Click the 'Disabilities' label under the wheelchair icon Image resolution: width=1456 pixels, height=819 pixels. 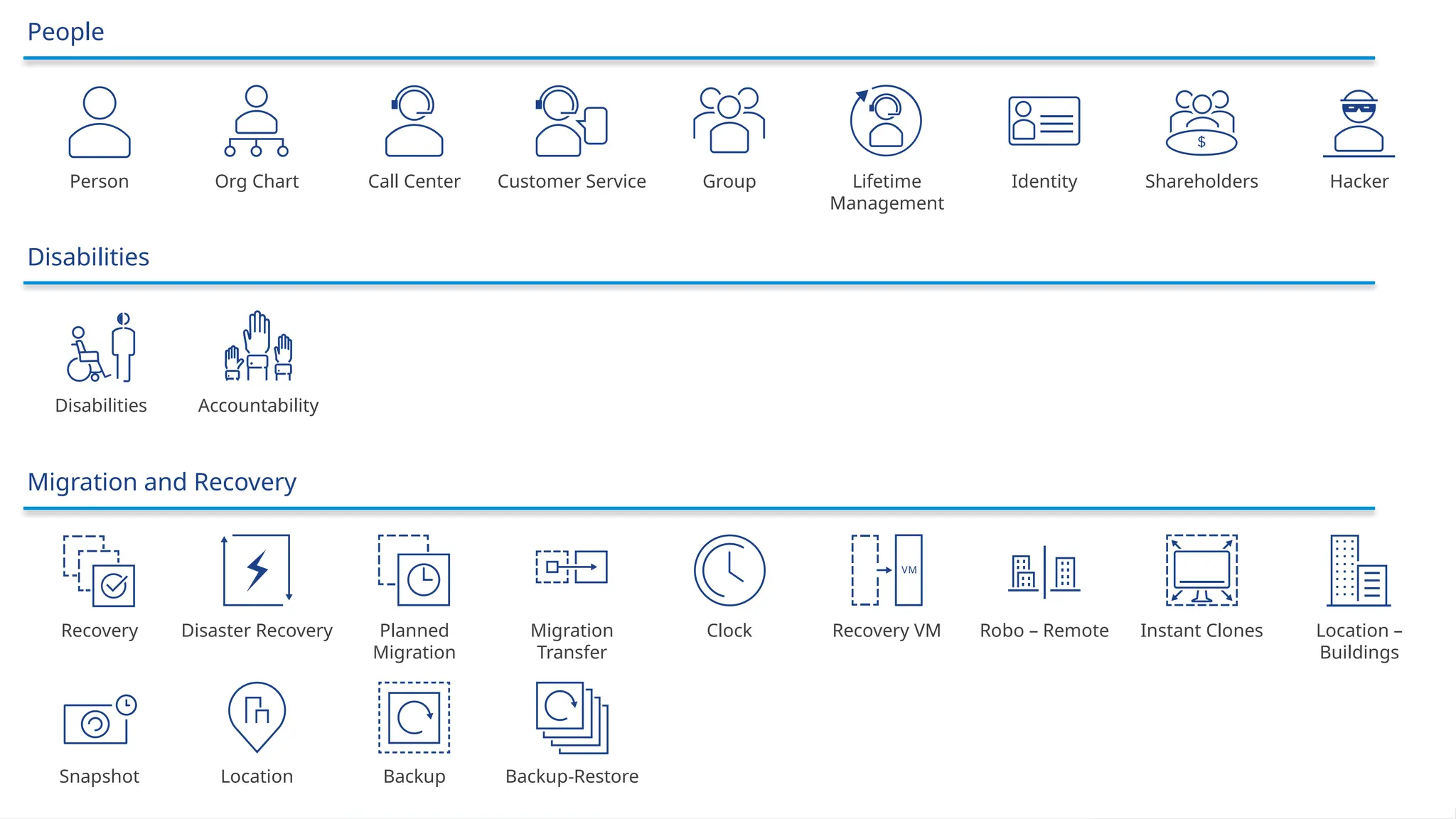(101, 405)
